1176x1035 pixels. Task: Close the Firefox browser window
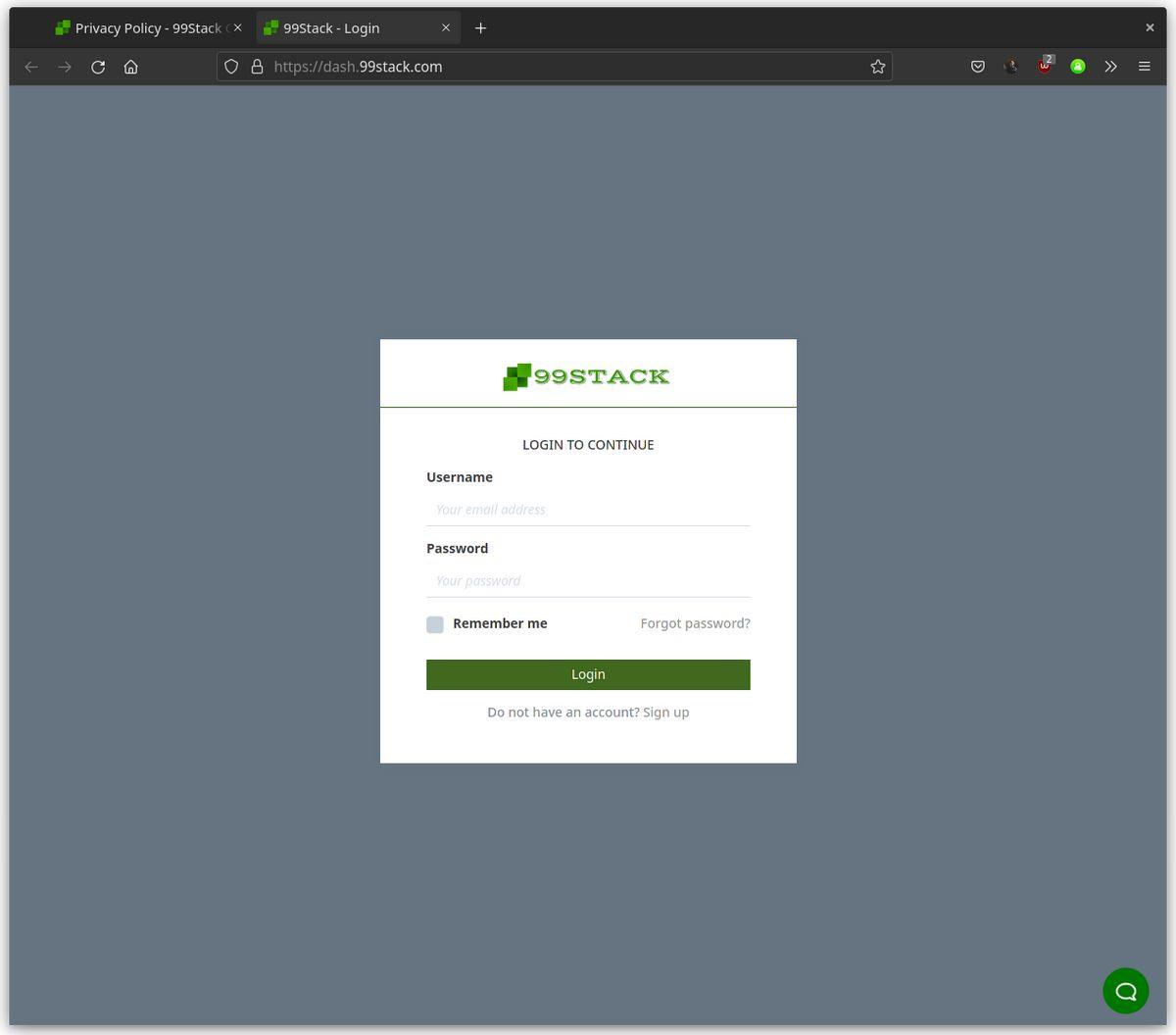(1150, 27)
